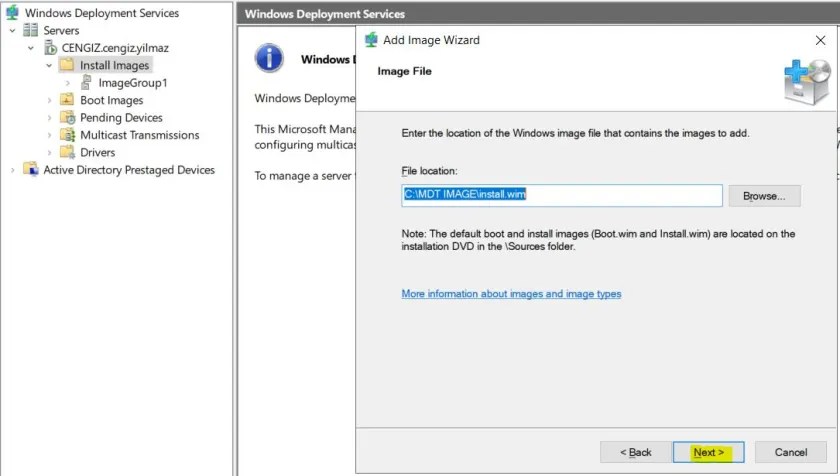Click the Browse... button

tap(764, 196)
